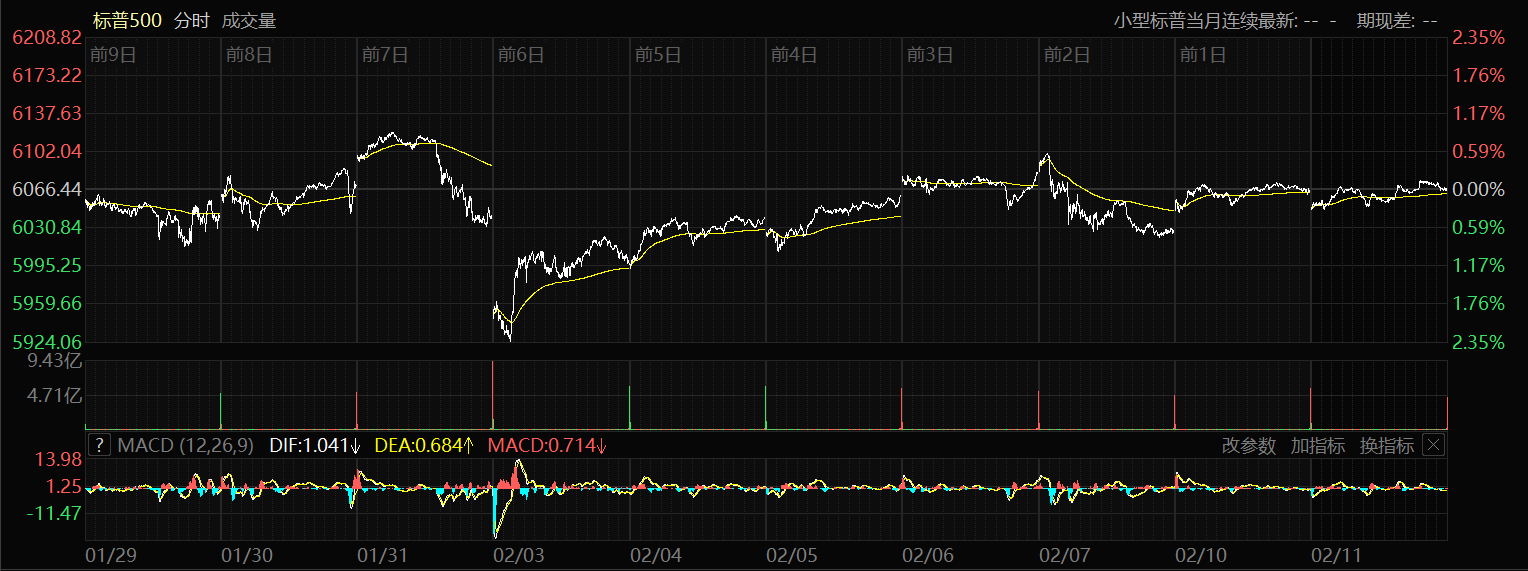Click the 6208.82 top price label
The height and width of the screenshot is (571, 1528).
[x=46, y=37]
